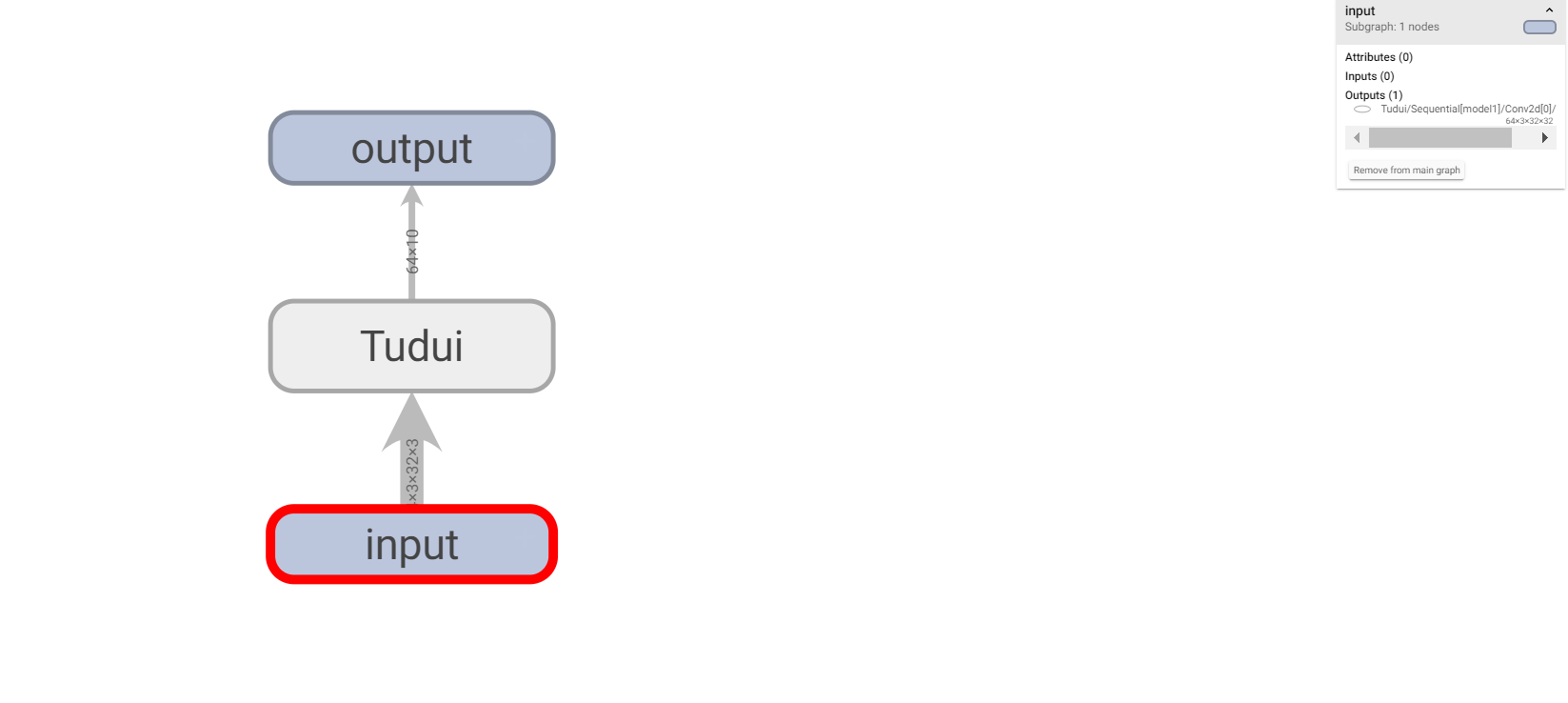Select the output node in graph
Screen dimensions: 1568x703
(x=411, y=148)
